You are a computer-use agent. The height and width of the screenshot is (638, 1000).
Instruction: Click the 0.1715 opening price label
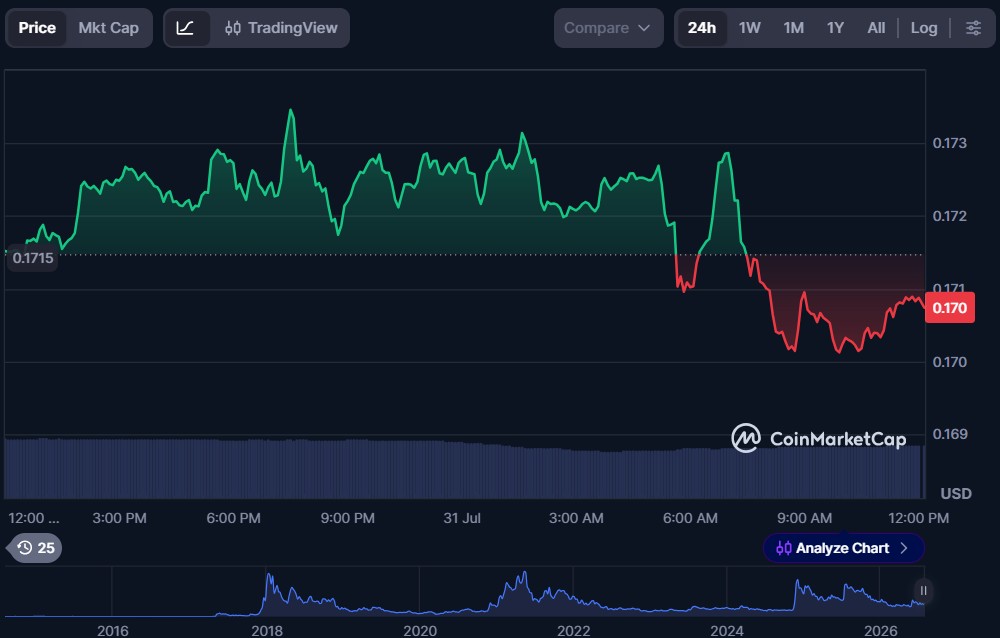[x=33, y=258]
